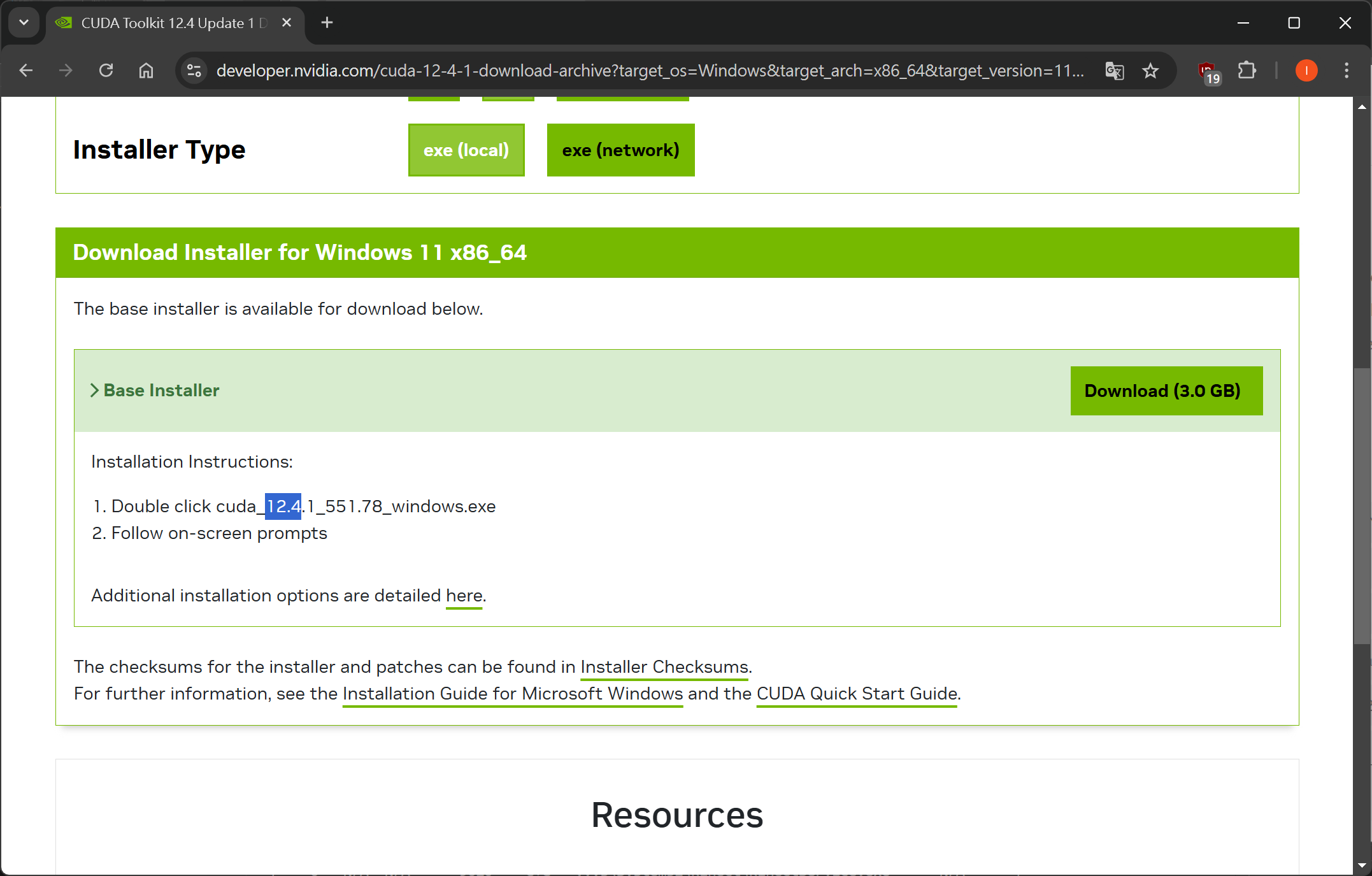Image resolution: width=1372 pixels, height=876 pixels.
Task: Select the exe (local) installer type
Action: coord(466,150)
